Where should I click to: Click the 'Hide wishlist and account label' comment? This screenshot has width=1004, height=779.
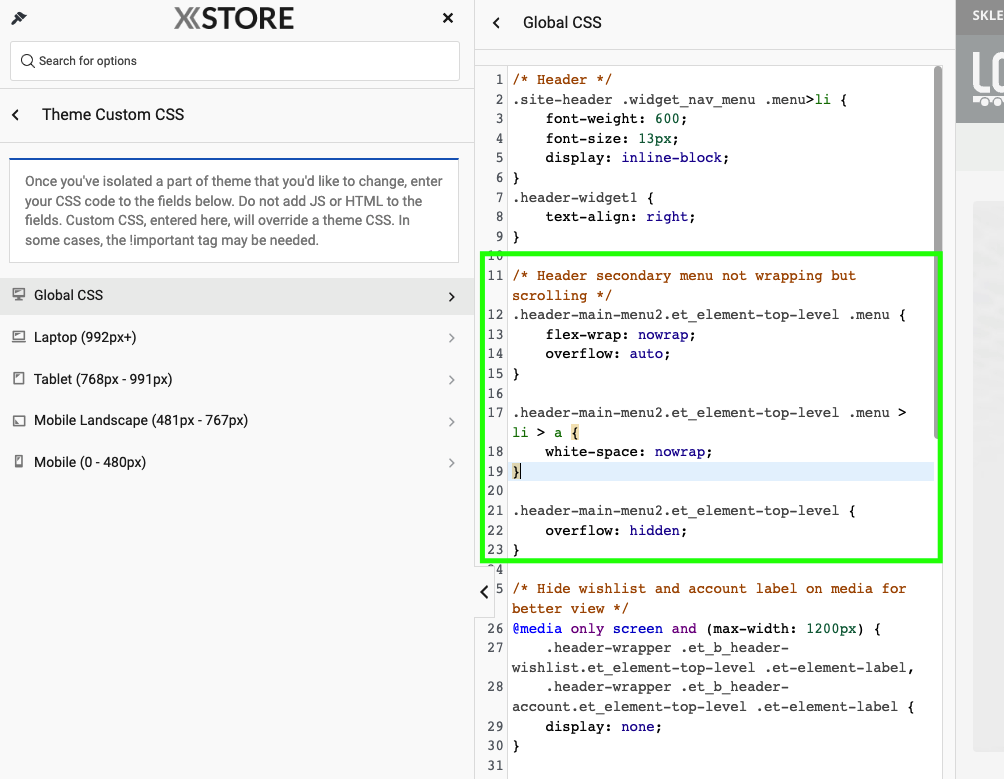(x=709, y=598)
